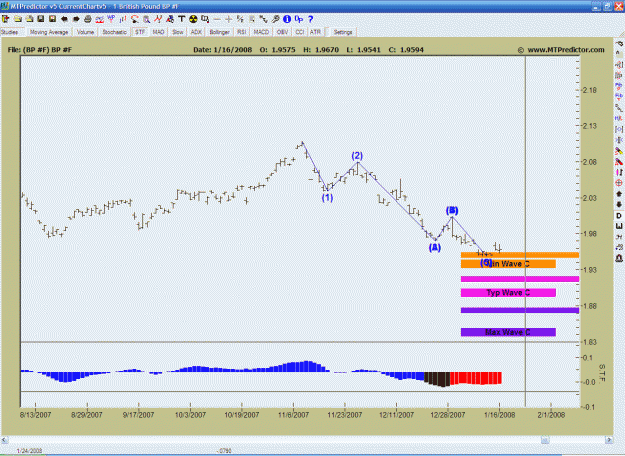Click the key-shaped toolbar icon
The height and width of the screenshot is (456, 625).
275,19
